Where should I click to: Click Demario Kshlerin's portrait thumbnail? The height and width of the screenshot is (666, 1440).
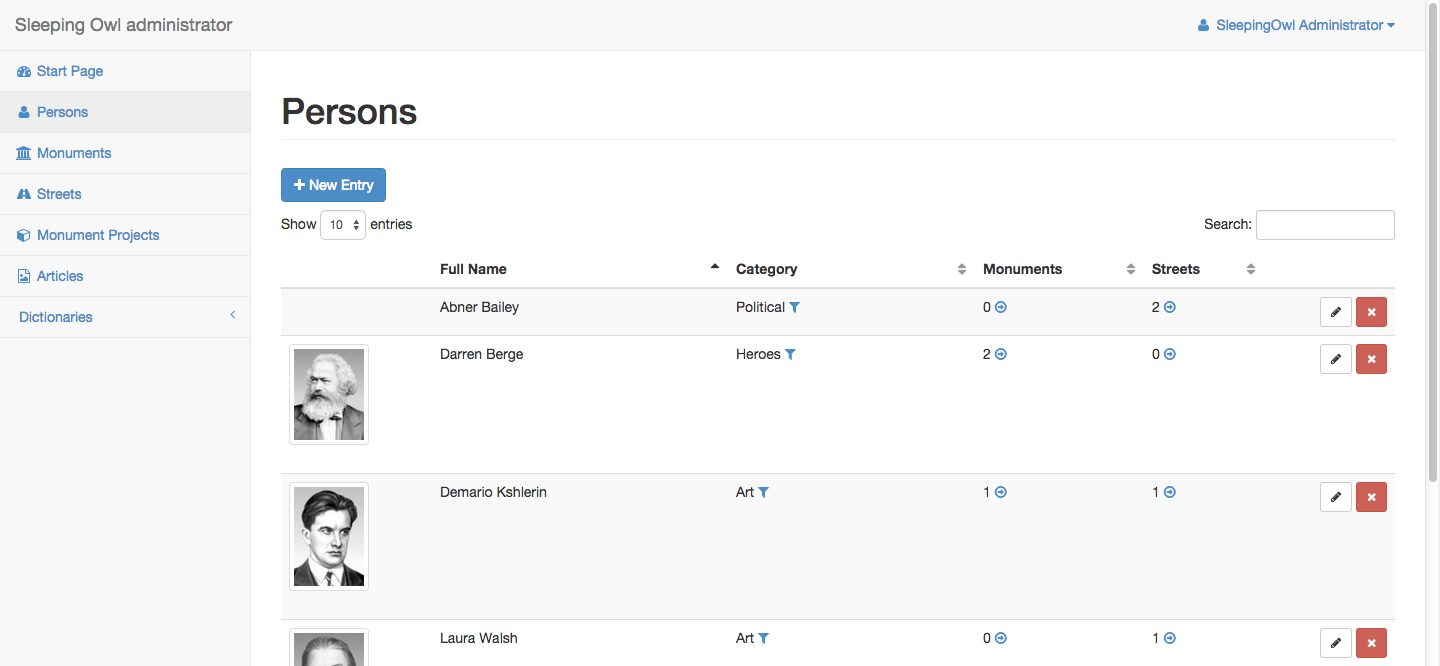(329, 537)
